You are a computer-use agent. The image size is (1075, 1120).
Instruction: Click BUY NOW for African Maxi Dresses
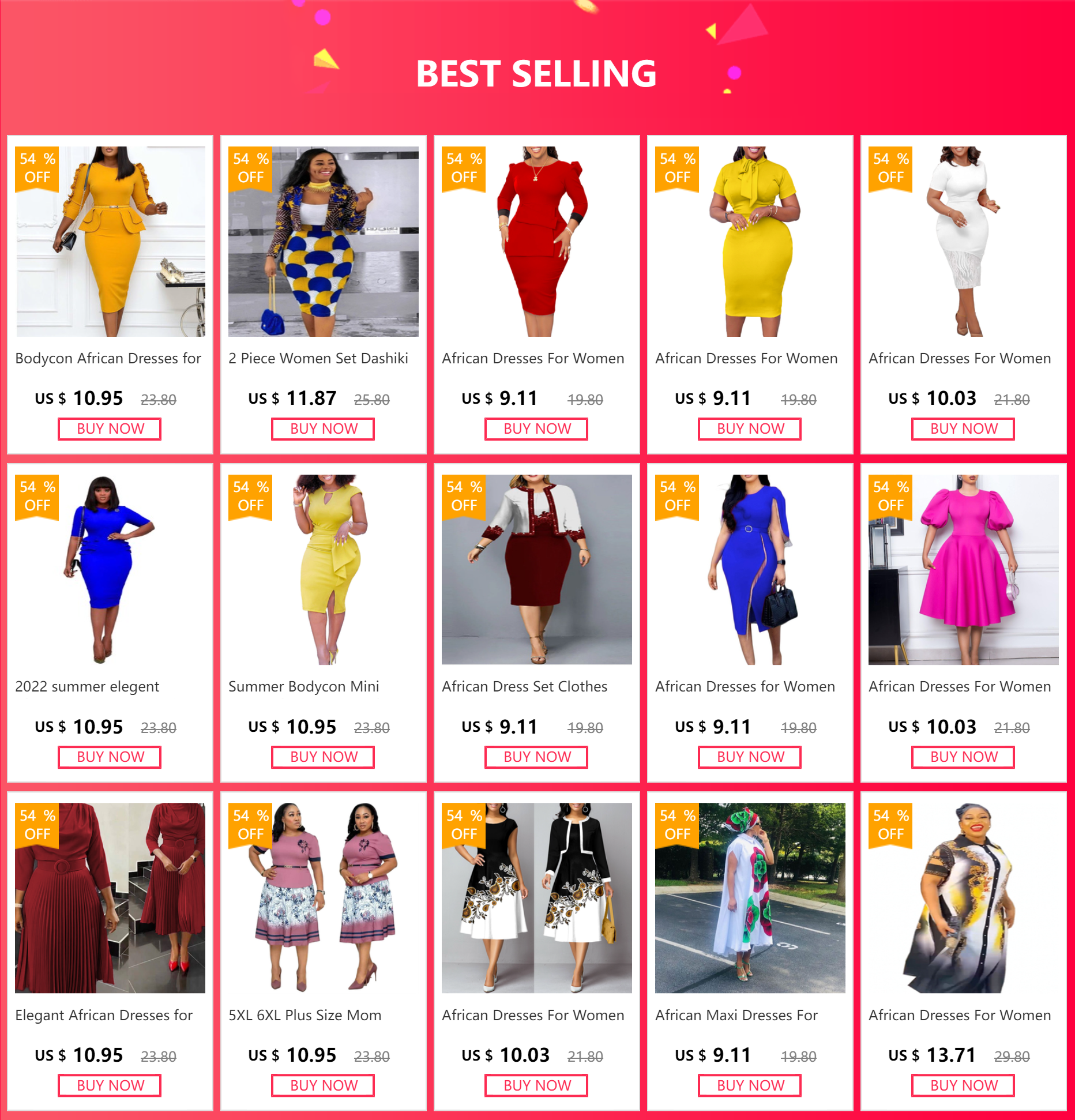tap(750, 1085)
